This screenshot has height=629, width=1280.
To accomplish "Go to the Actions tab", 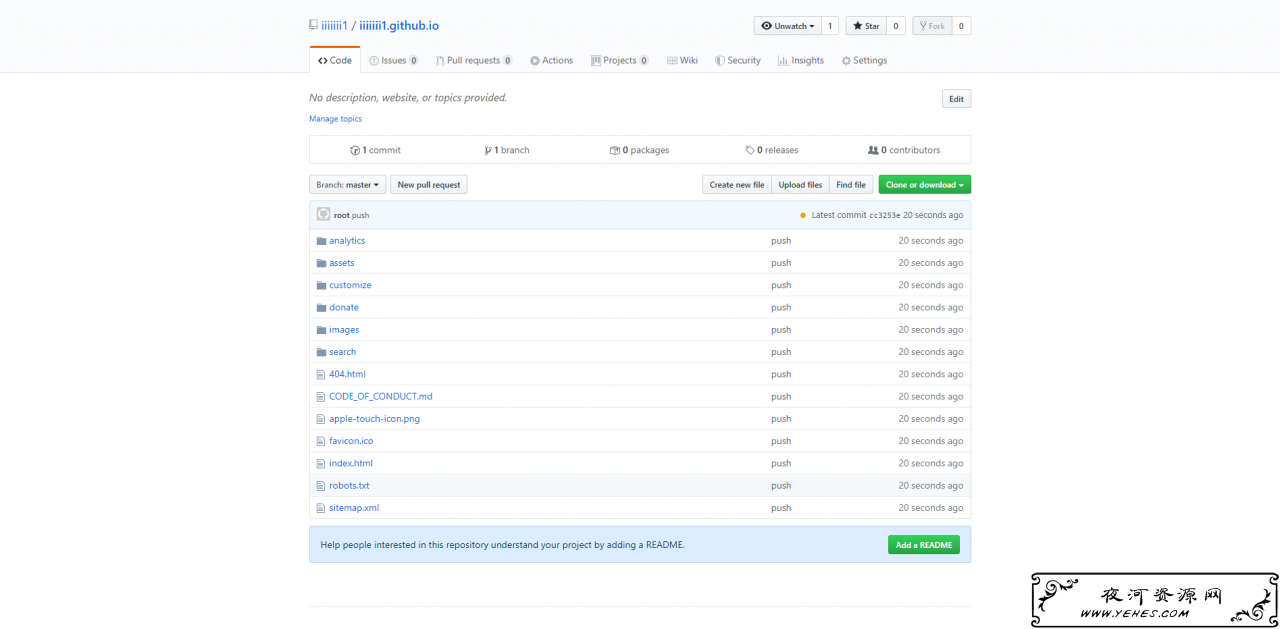I will pos(552,60).
